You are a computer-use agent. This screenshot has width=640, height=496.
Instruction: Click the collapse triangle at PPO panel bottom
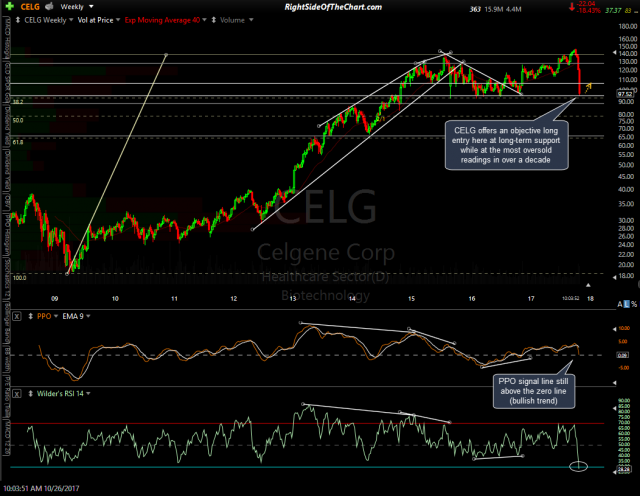click(x=615, y=383)
